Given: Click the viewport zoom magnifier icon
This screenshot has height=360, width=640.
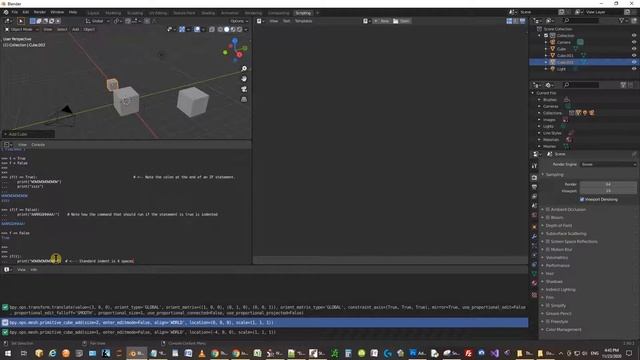Looking at the screenshot, I should tap(244, 69).
